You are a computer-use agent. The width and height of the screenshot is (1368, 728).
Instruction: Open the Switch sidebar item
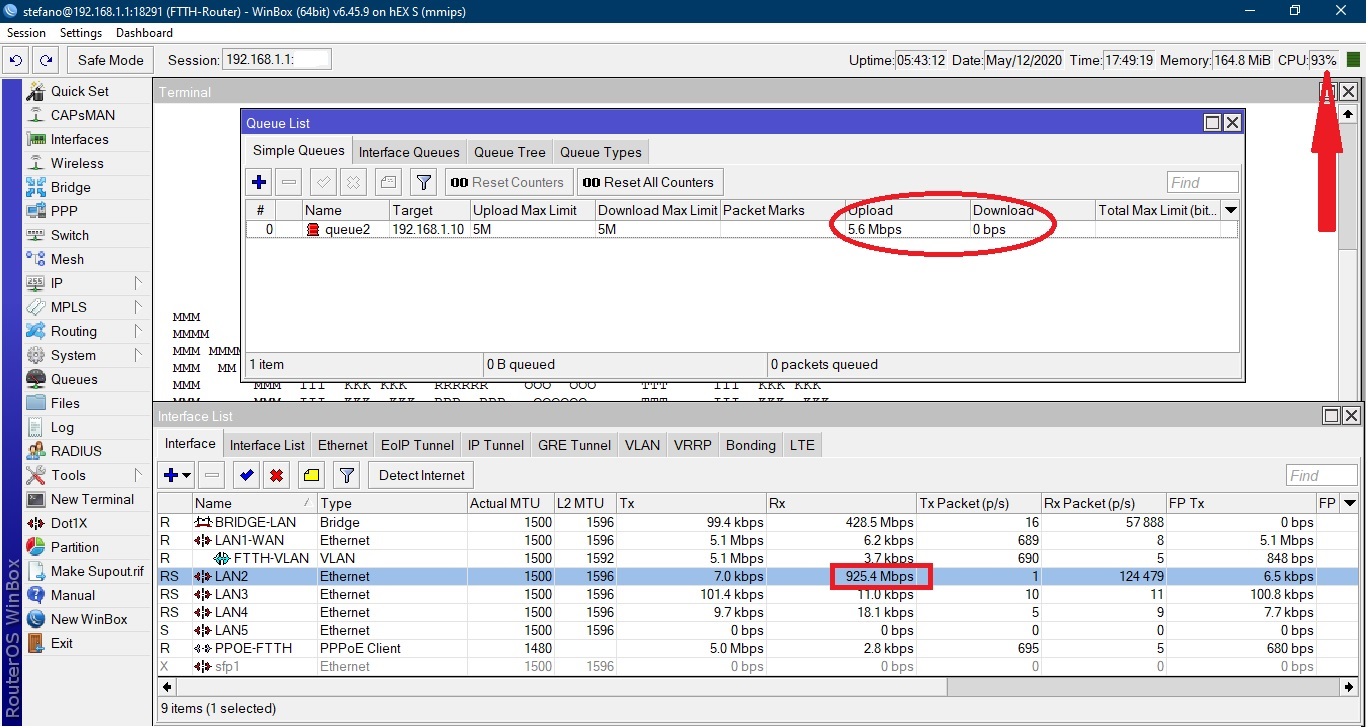[x=70, y=235]
